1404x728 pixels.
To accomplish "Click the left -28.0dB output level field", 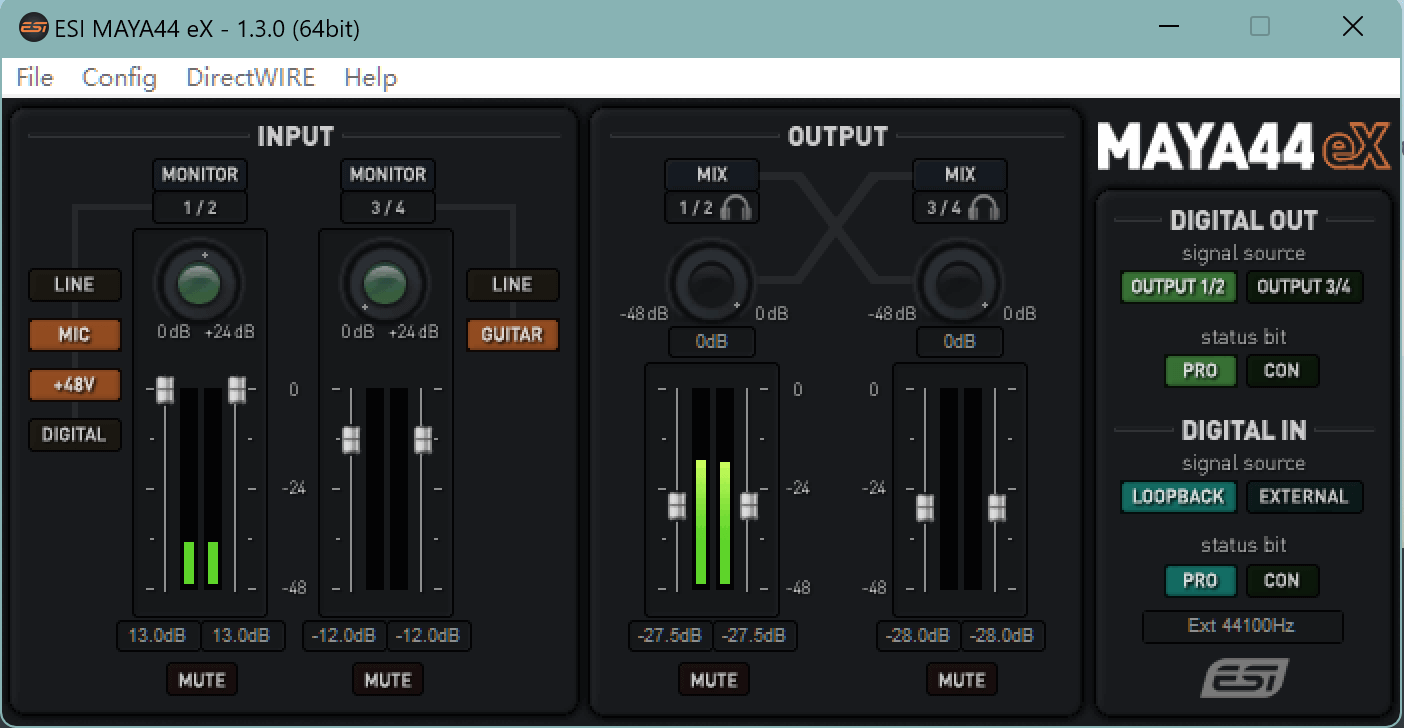I will tap(918, 636).
